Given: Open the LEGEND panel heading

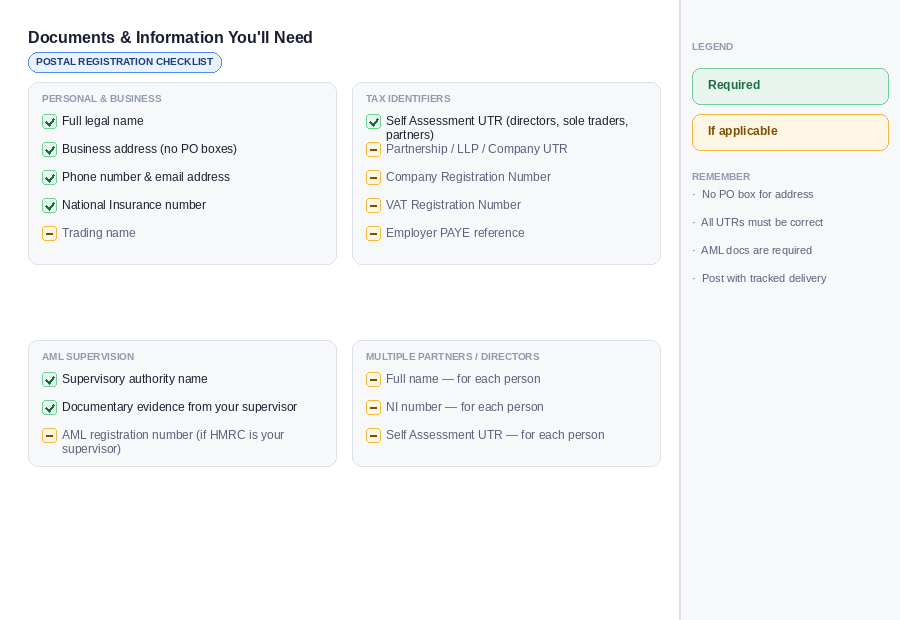Looking at the screenshot, I should (x=713, y=47).
